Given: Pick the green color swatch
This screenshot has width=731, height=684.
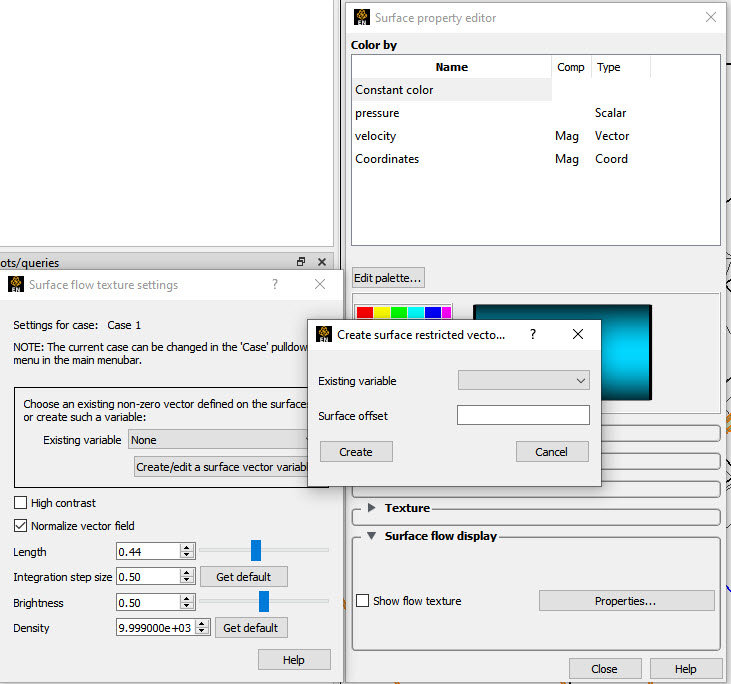Looking at the screenshot, I should (399, 312).
